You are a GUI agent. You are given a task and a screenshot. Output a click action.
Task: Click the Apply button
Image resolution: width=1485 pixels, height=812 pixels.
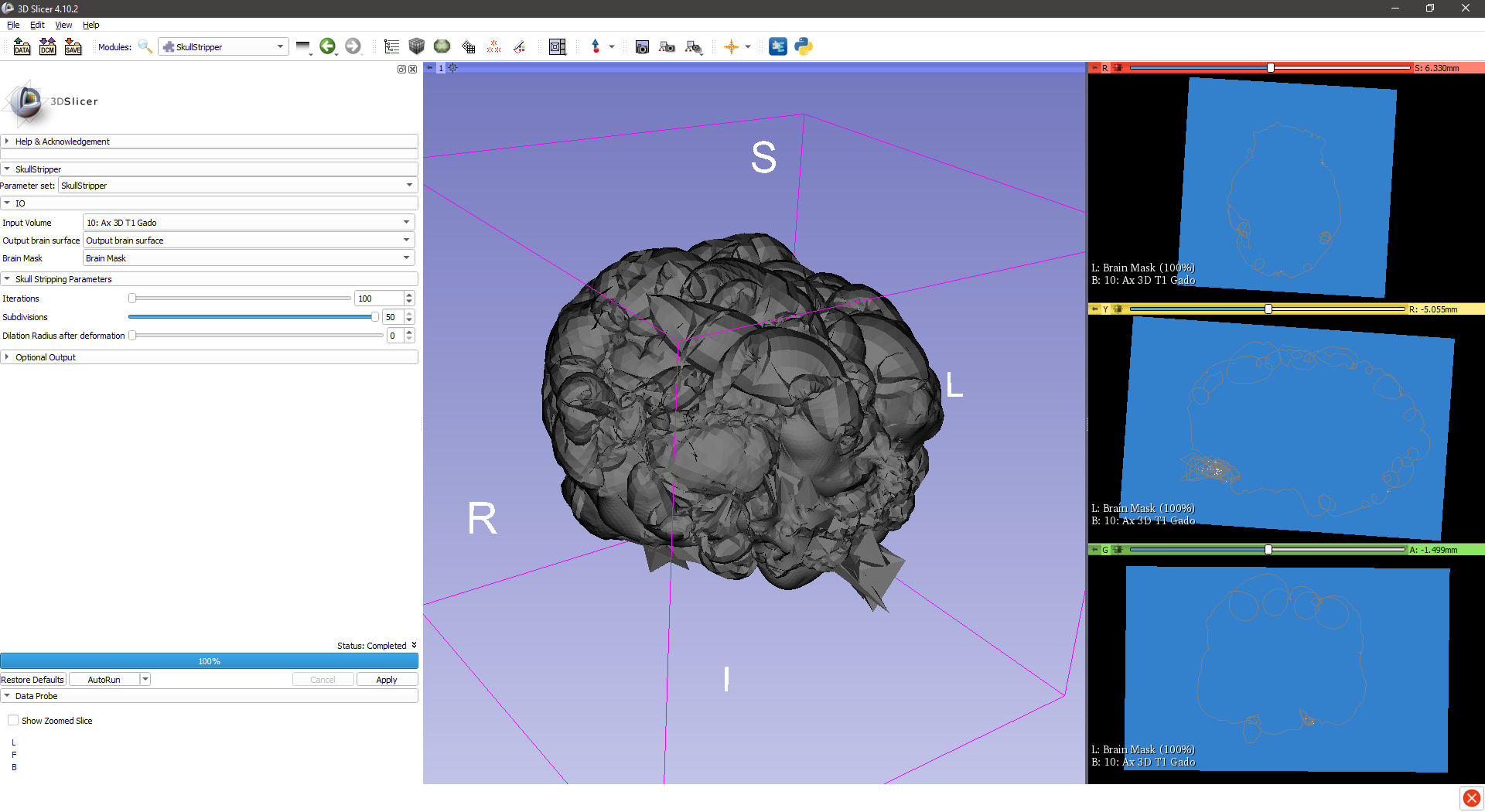pyautogui.click(x=387, y=680)
